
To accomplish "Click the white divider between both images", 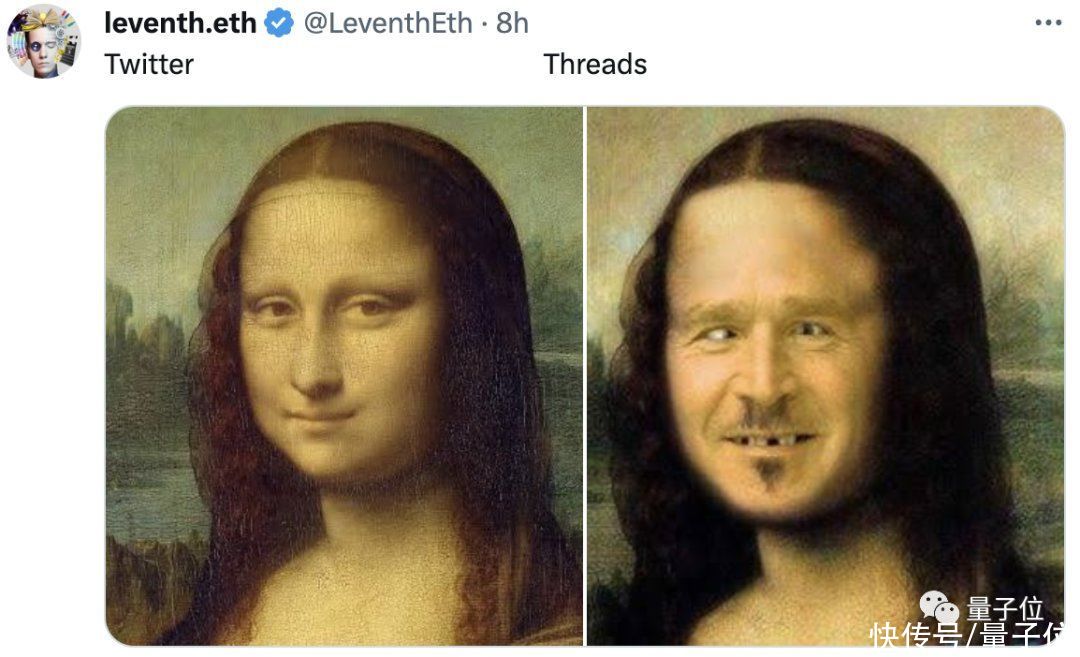I will [x=585, y=376].
